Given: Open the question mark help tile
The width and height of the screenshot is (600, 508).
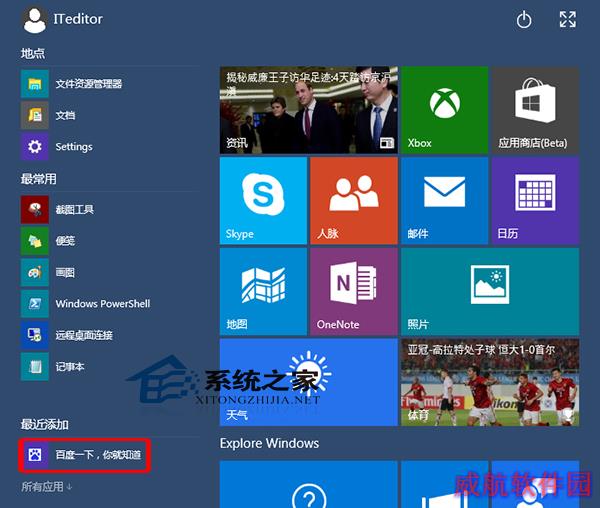Looking at the screenshot, I should [x=309, y=484].
